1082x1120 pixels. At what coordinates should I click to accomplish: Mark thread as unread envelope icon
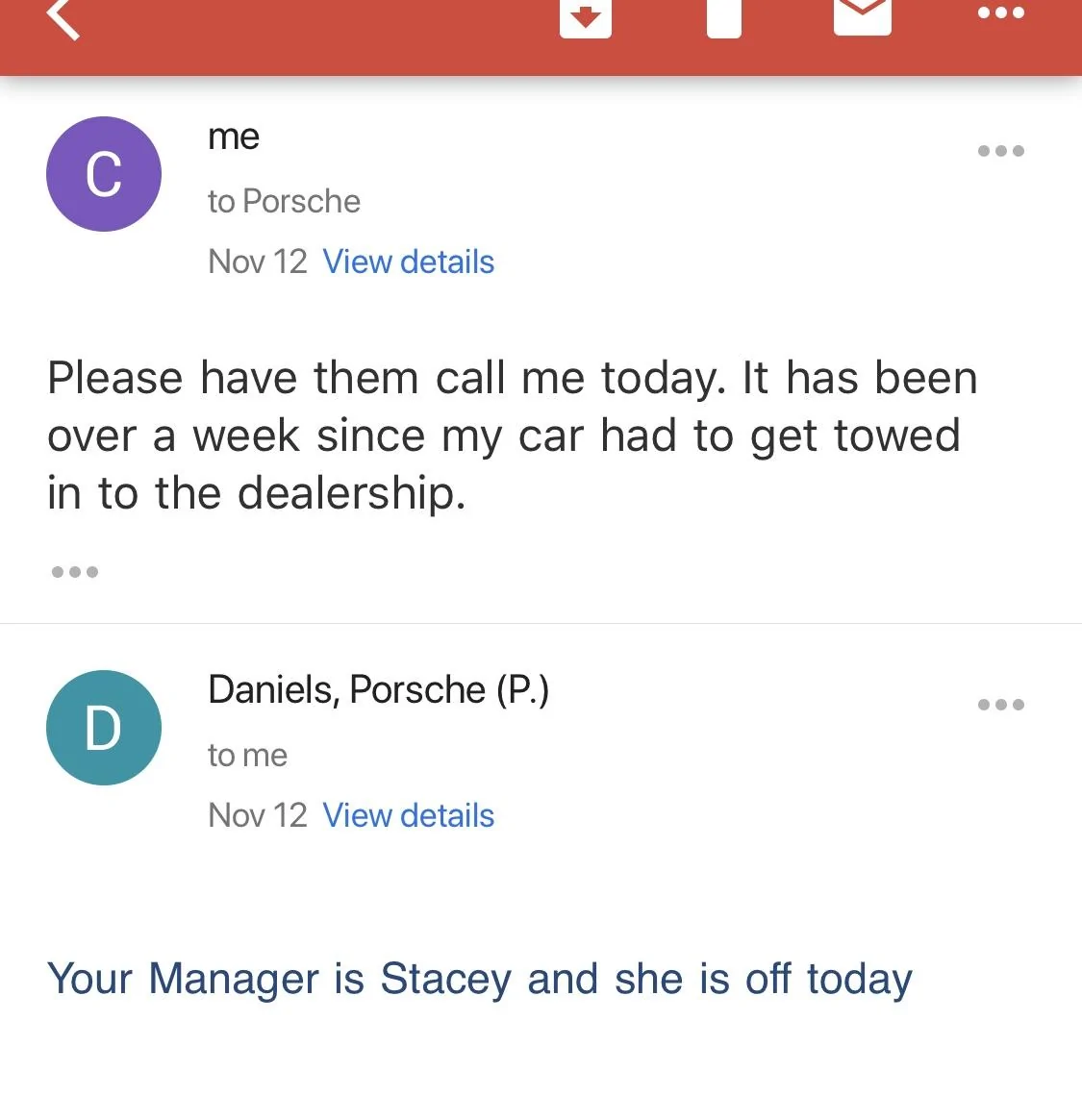point(862,15)
